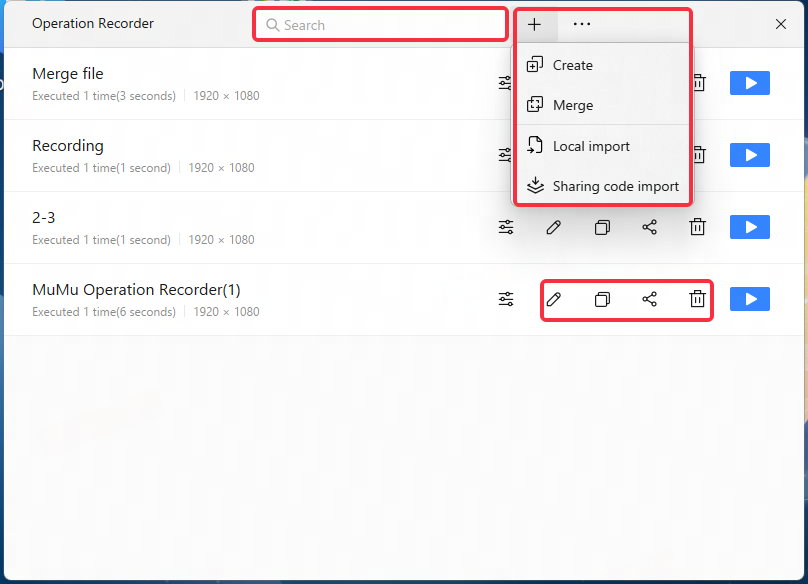
Task: Play the 2-3 recording
Action: 750,227
